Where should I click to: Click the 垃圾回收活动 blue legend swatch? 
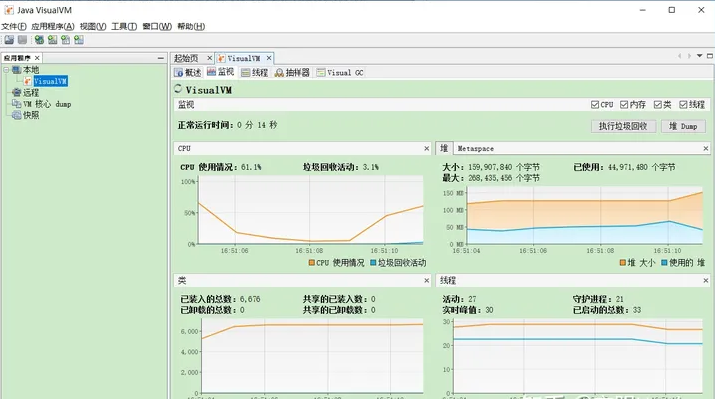tap(373, 263)
